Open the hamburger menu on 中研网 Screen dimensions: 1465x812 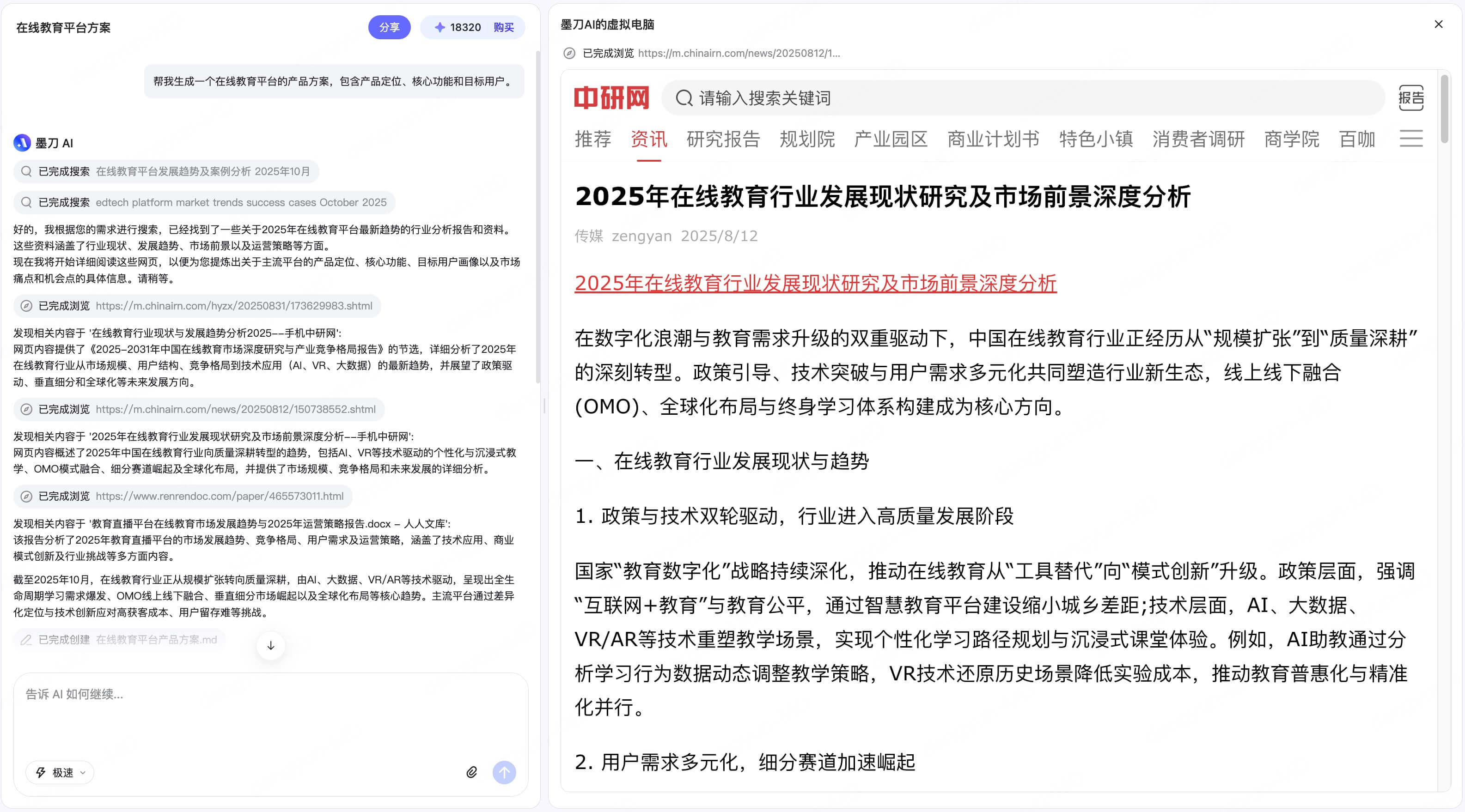click(x=1411, y=139)
